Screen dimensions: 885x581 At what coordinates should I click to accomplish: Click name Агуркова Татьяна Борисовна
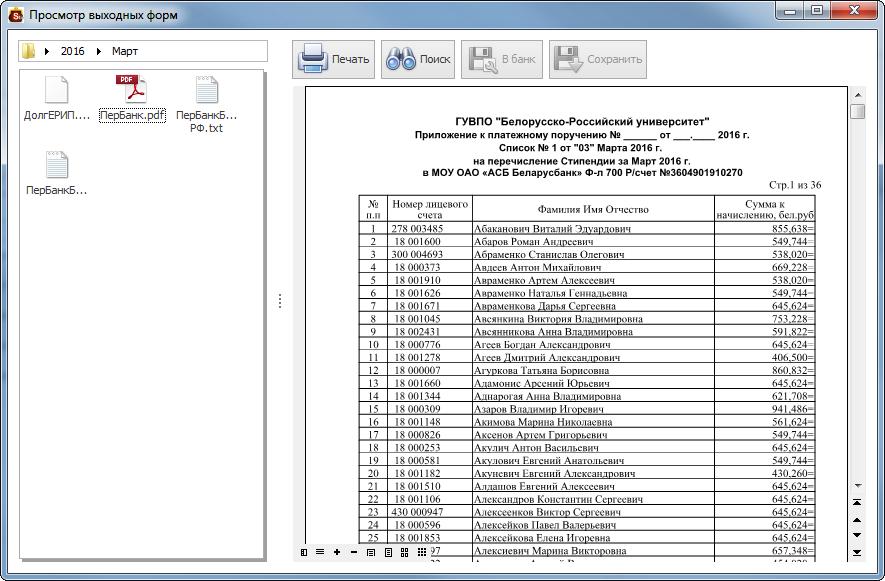point(541,370)
